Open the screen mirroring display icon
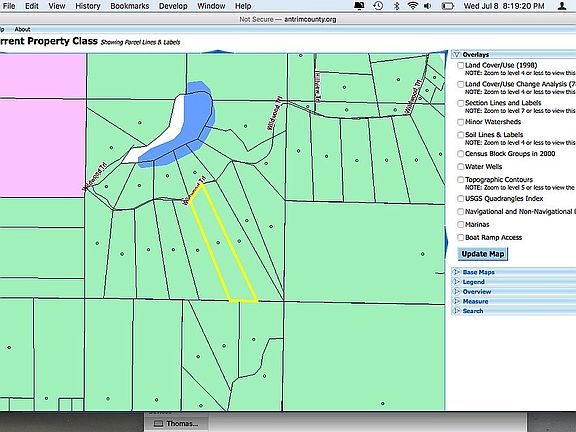576x432 pixels. (x=359, y=6)
